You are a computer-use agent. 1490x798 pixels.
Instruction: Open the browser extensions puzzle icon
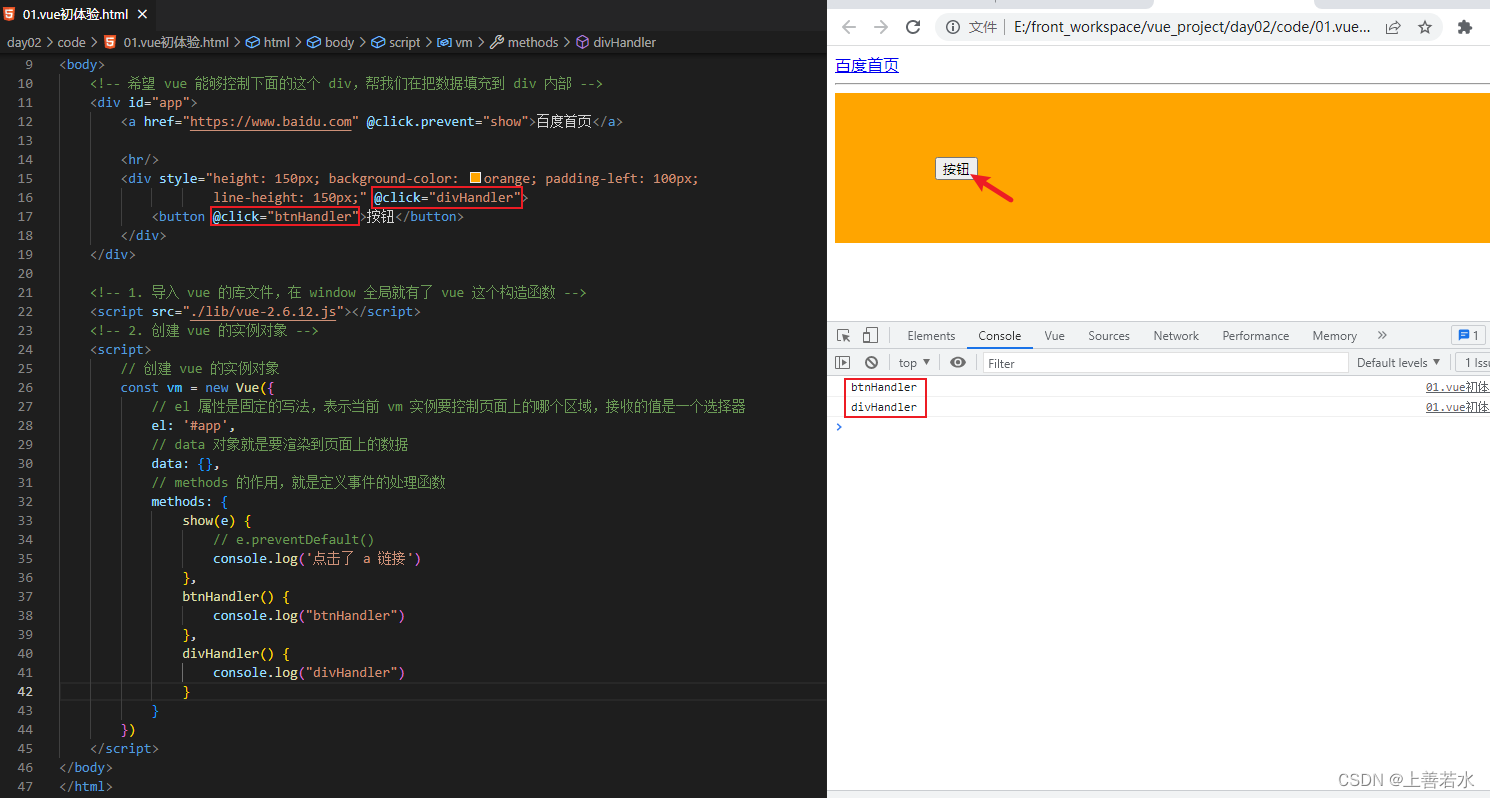click(x=1465, y=27)
